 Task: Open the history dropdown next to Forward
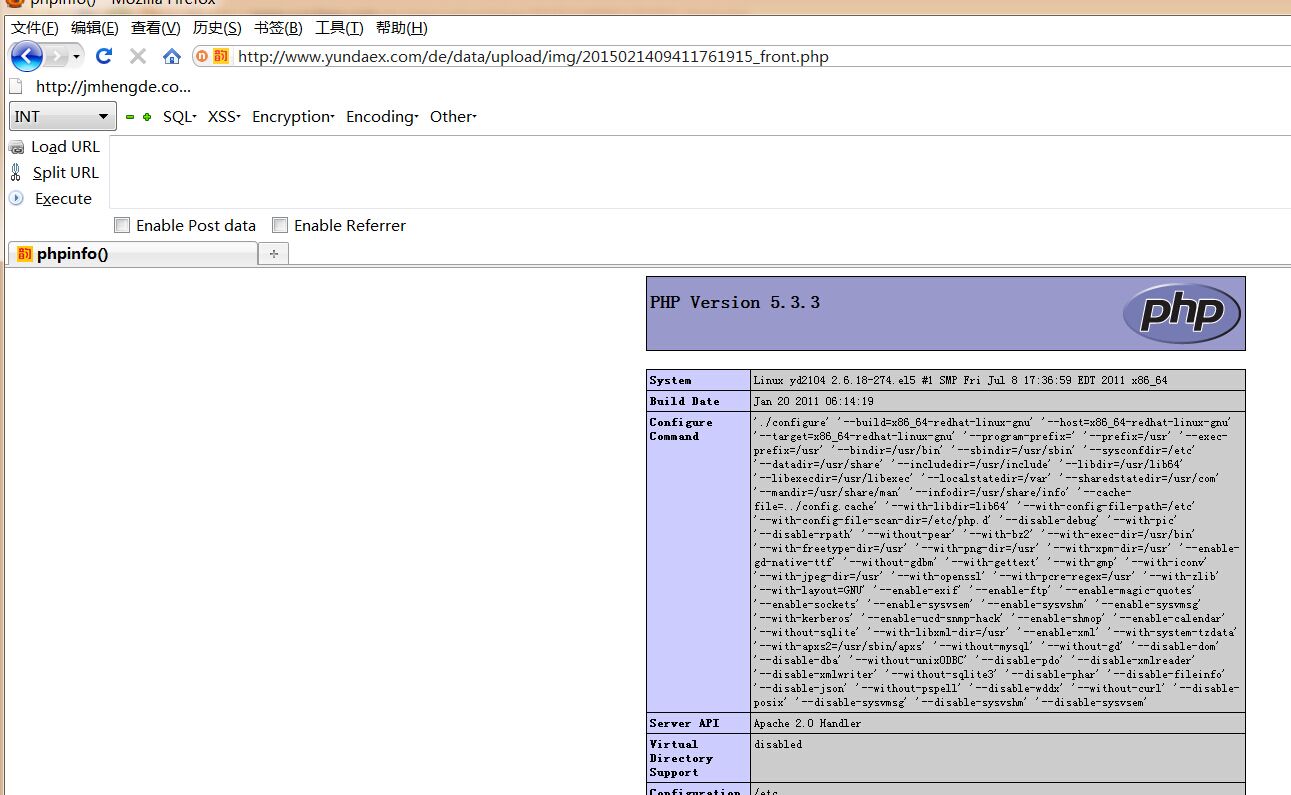pos(76,56)
